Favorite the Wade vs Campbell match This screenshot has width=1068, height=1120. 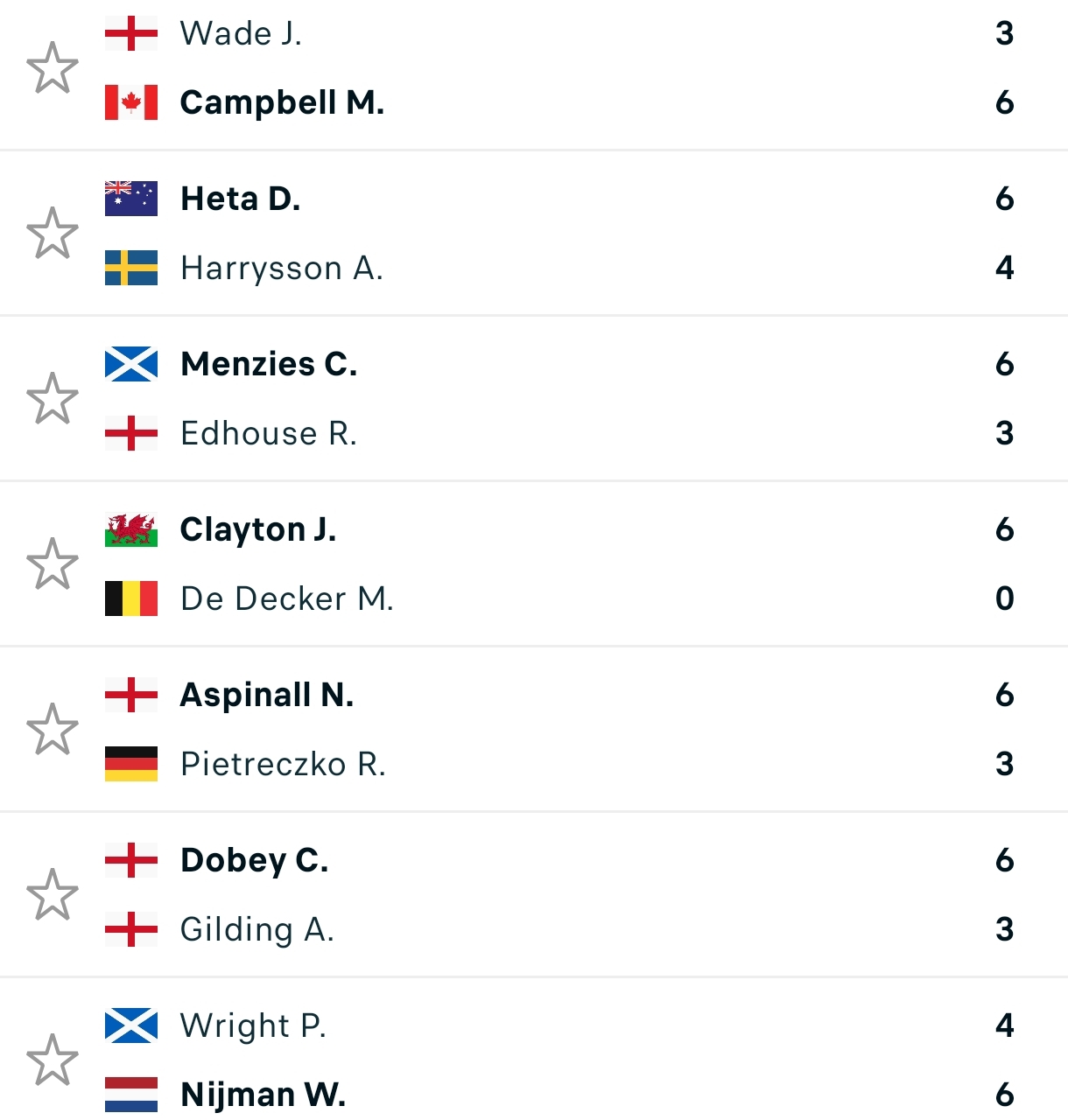click(53, 67)
